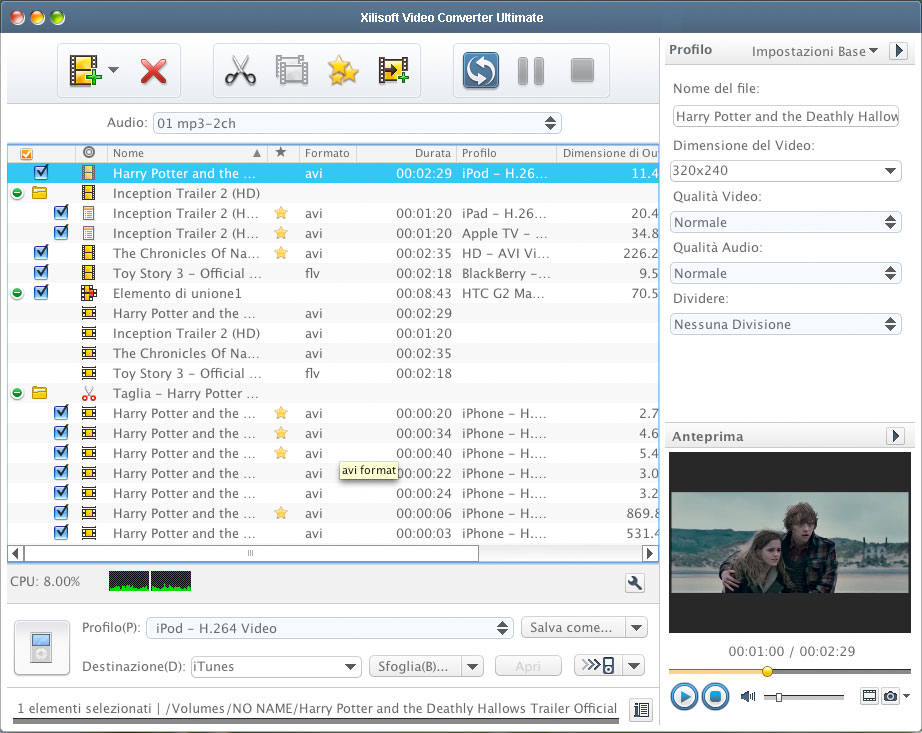Click the Salva come... button
The image size is (922, 733).
tap(573, 627)
